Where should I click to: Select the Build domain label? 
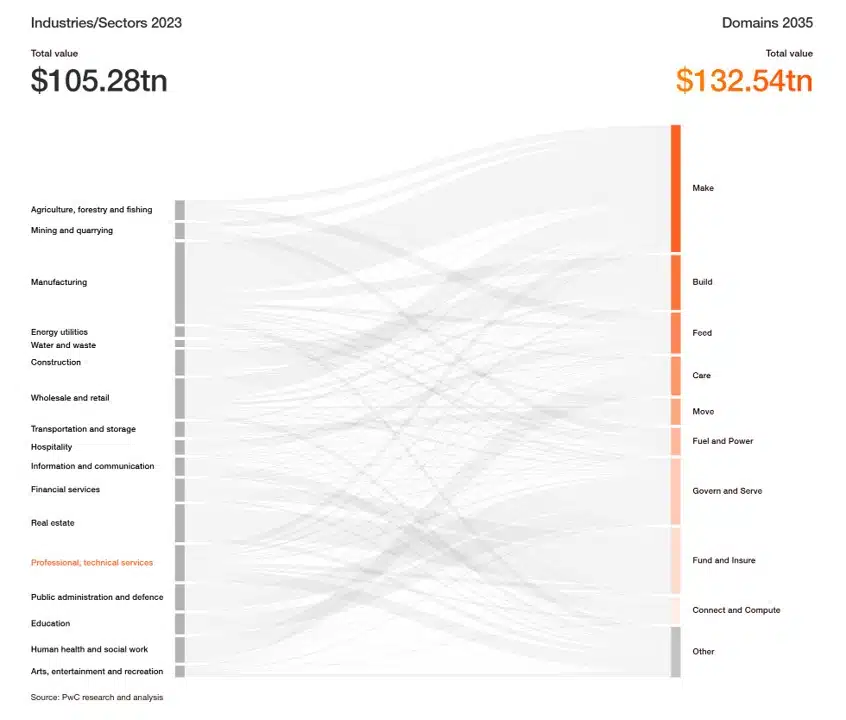(702, 282)
